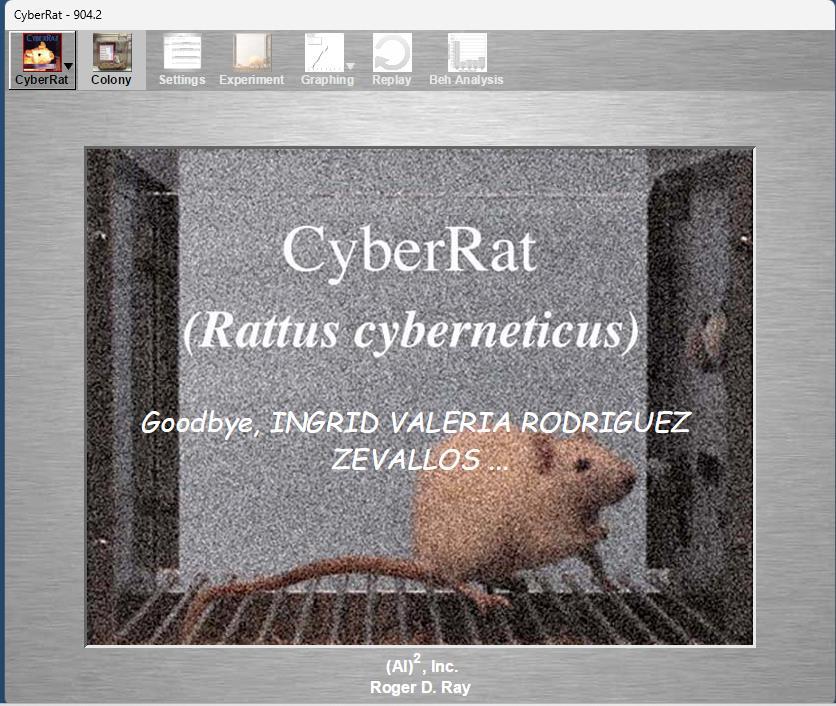This screenshot has width=836, height=706.
Task: Expand the Graphing dropdown arrow
Action: [x=350, y=66]
